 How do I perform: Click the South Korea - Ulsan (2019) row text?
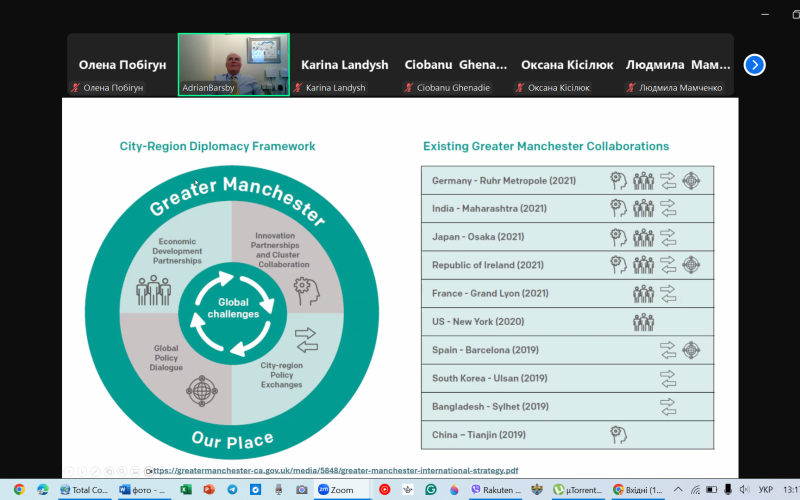click(x=489, y=379)
